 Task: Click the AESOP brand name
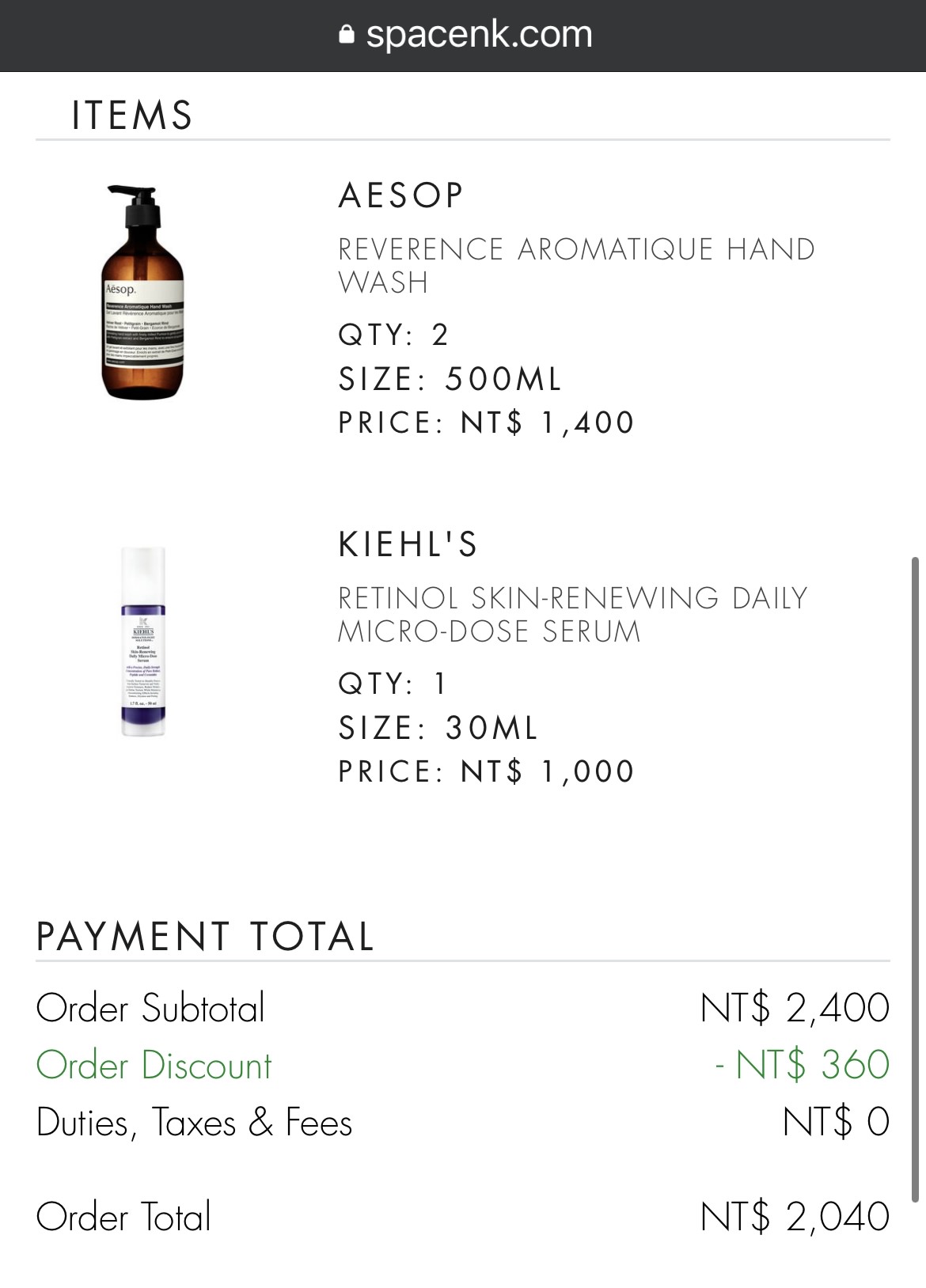point(400,195)
